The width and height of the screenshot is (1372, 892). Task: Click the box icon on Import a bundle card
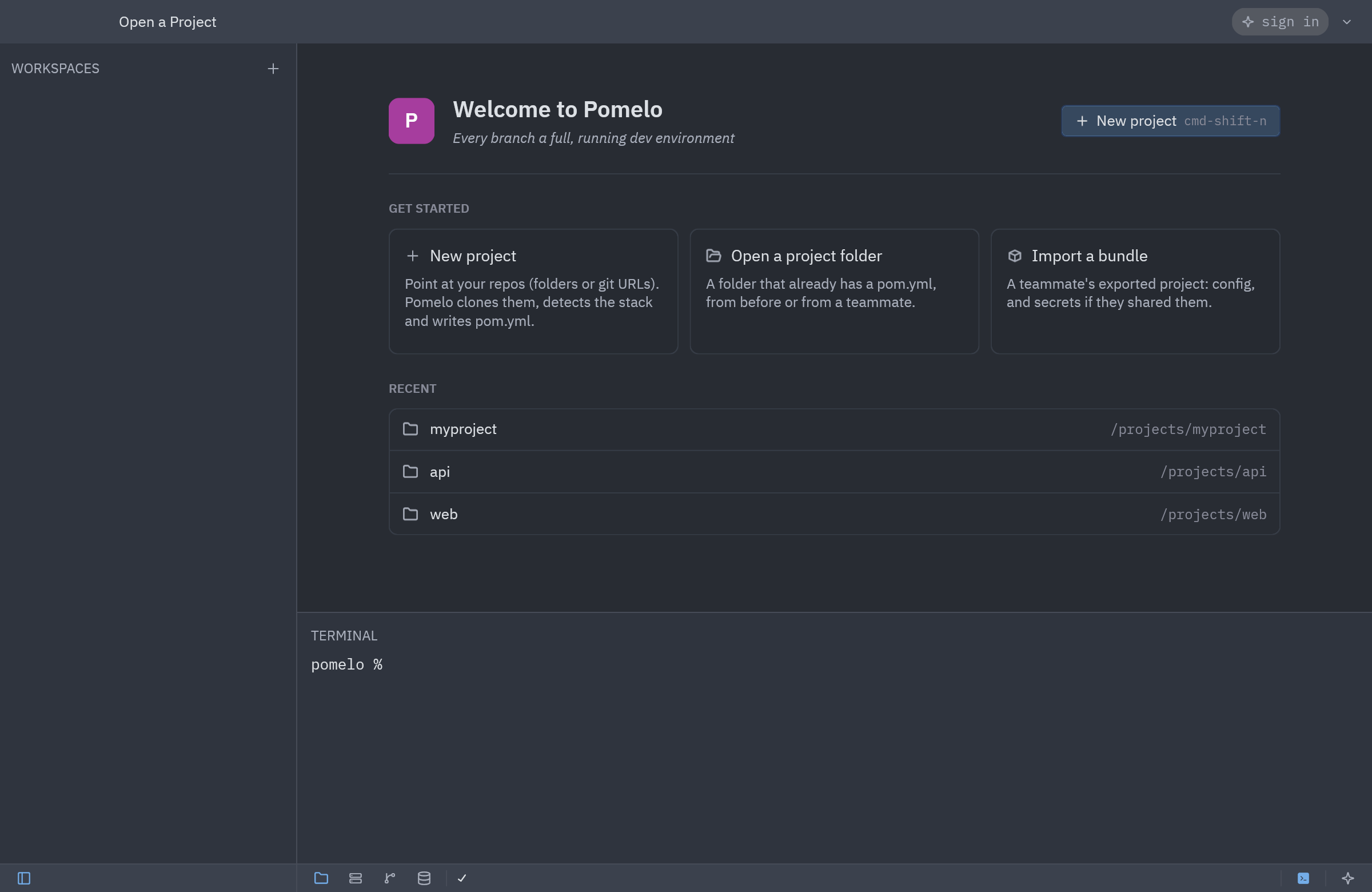click(1015, 256)
